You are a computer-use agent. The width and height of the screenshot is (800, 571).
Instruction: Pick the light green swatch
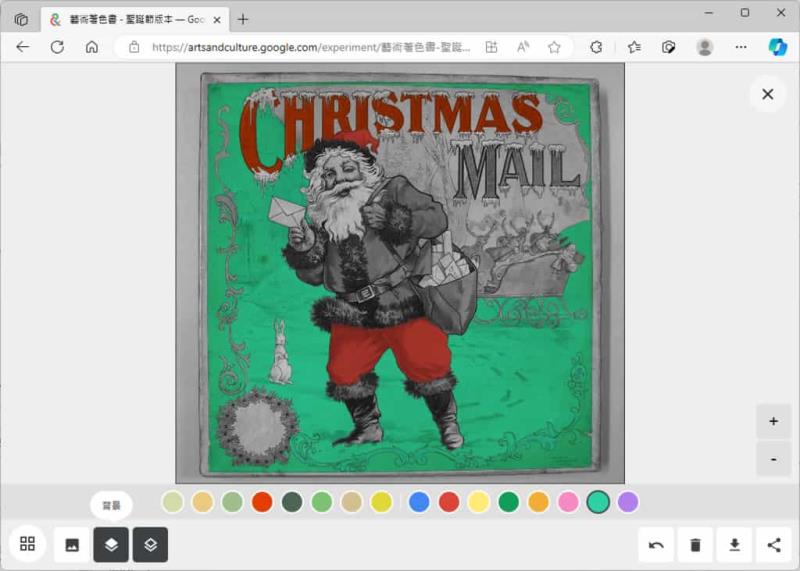[322, 502]
